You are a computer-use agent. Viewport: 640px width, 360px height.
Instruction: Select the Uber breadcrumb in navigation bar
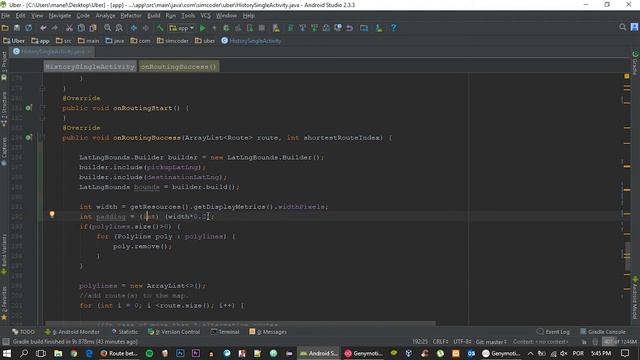[x=14, y=41]
